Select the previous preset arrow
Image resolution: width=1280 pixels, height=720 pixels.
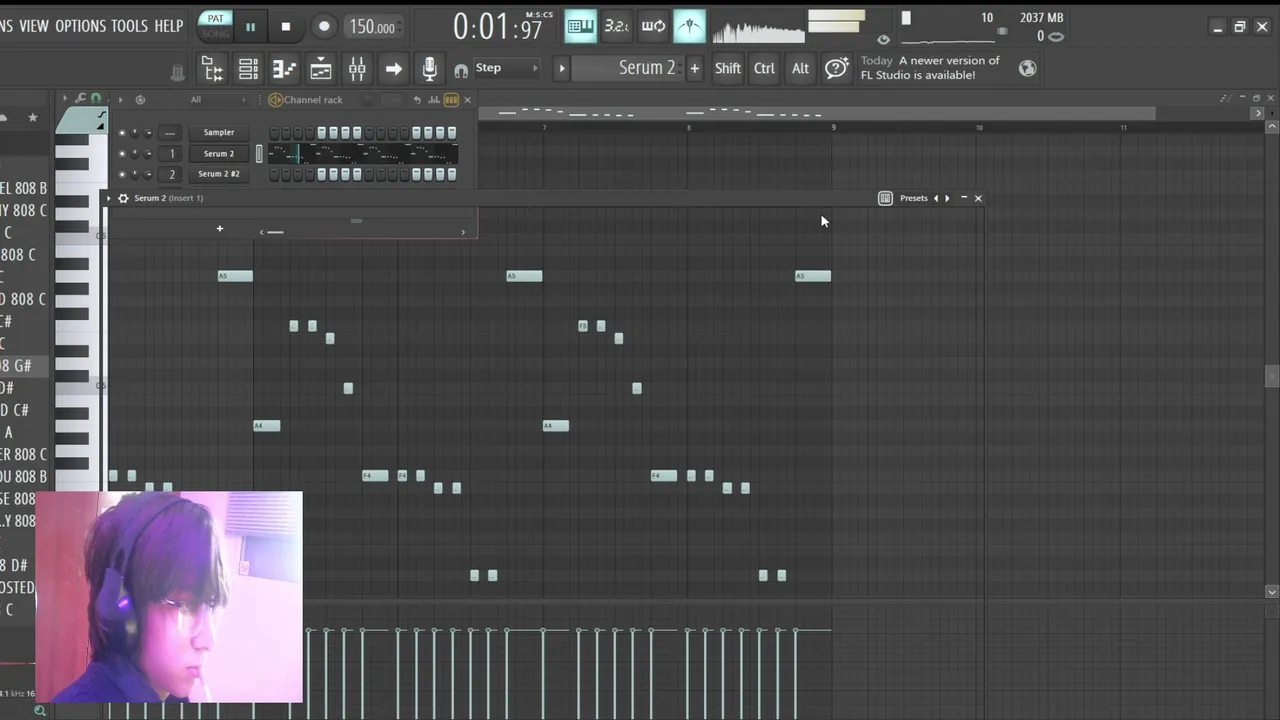(x=936, y=198)
